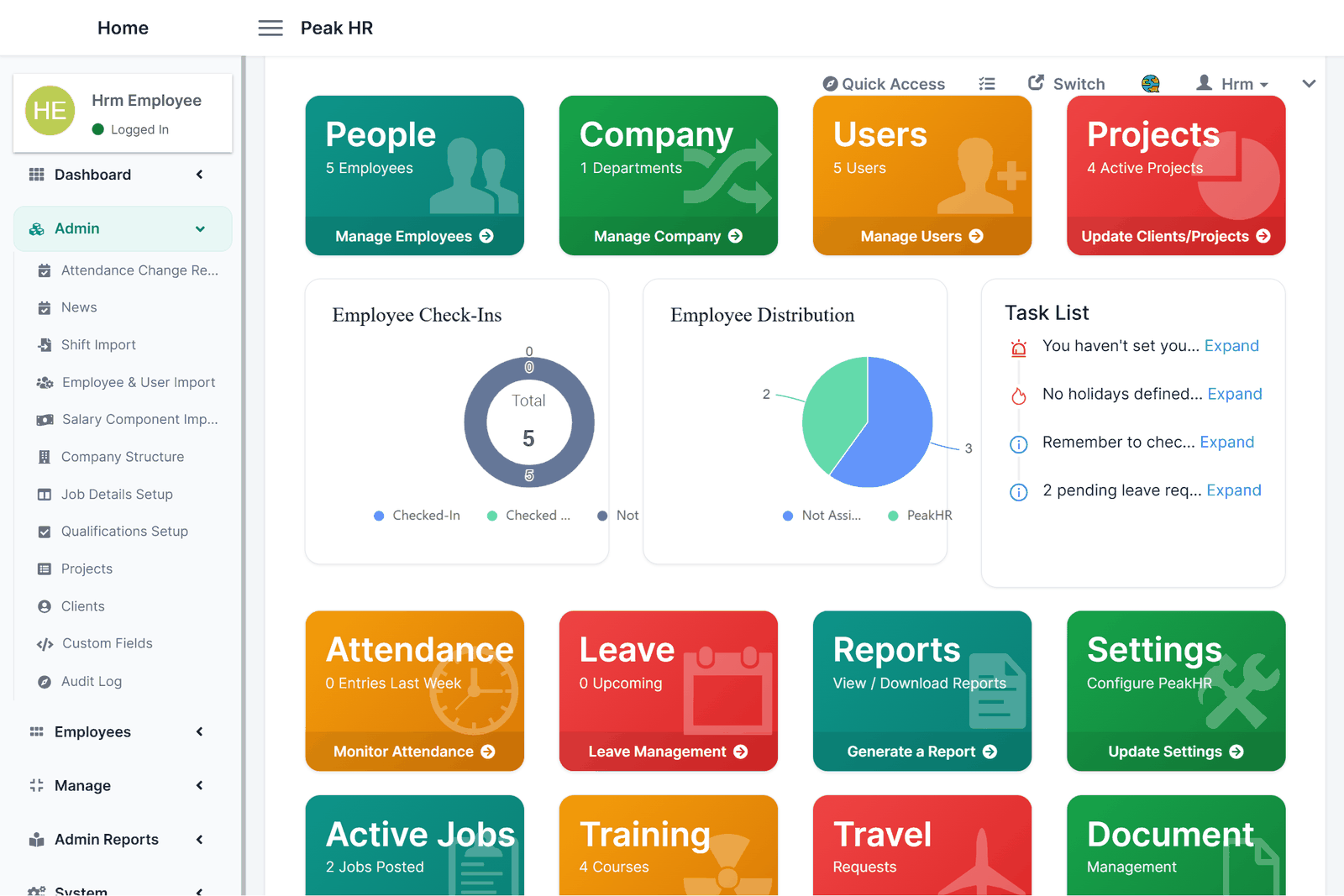The image size is (1344, 896).
Task: Open Qualifications Setup menu item
Action: point(123,532)
